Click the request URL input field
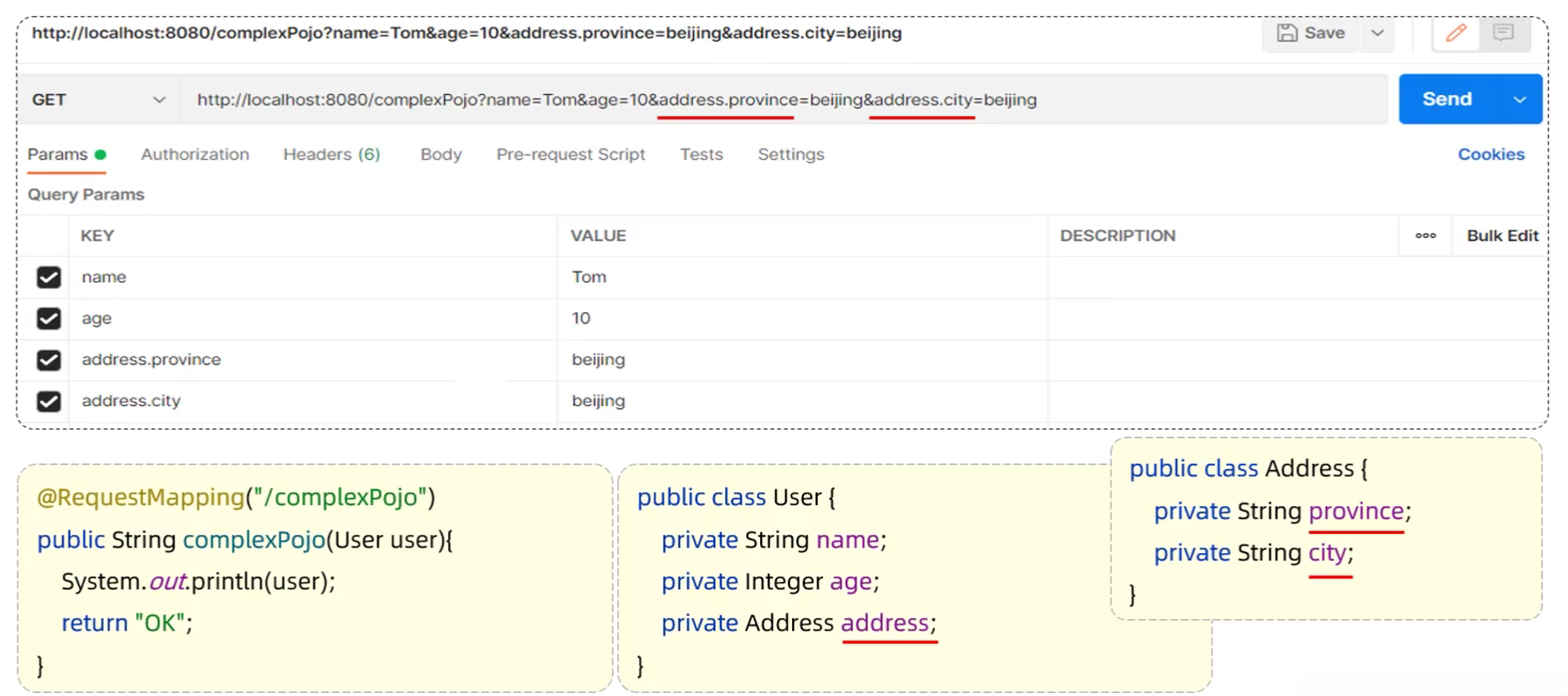 coord(782,100)
